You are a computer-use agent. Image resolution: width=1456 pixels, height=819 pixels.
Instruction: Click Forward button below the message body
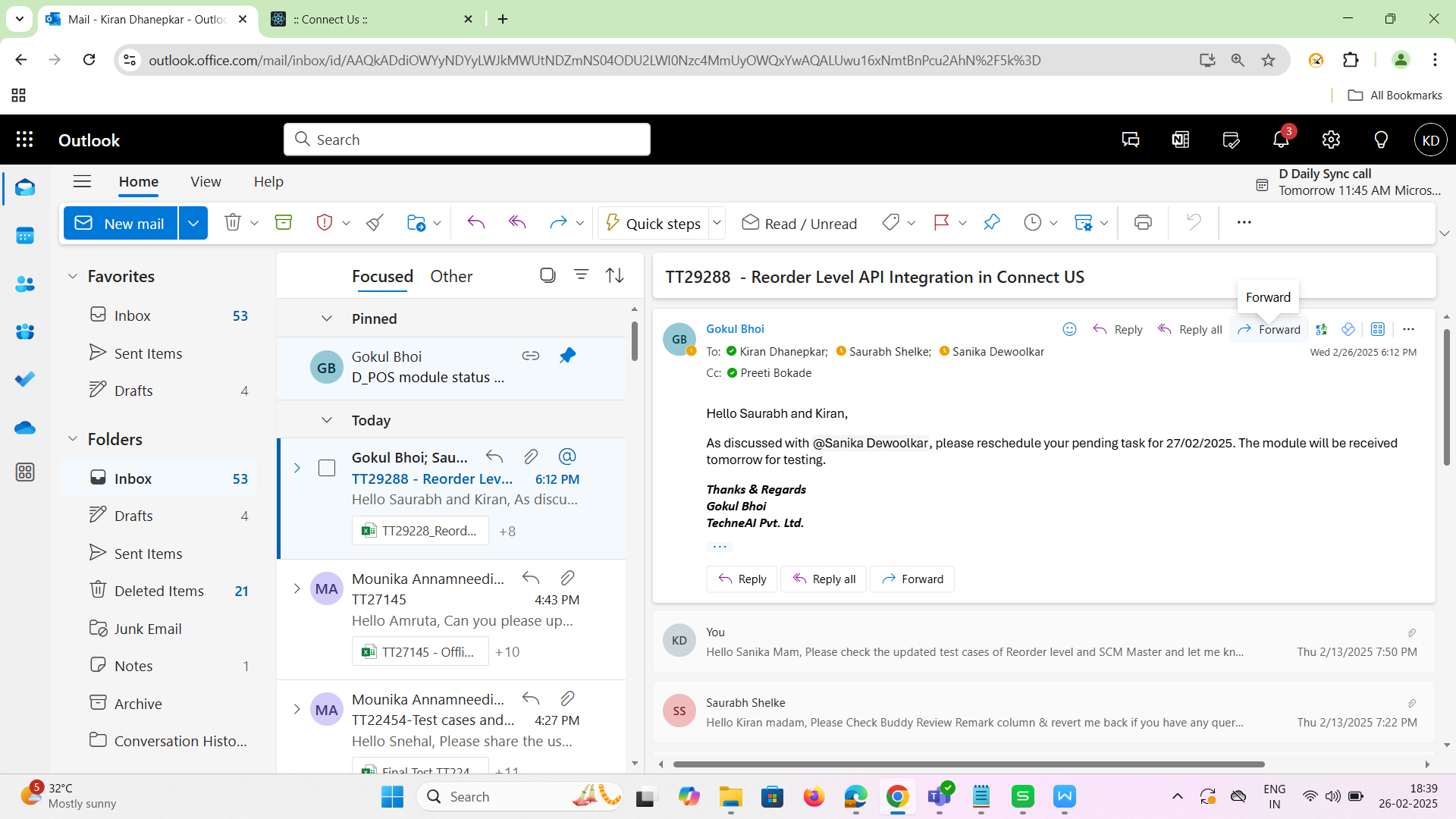912,579
